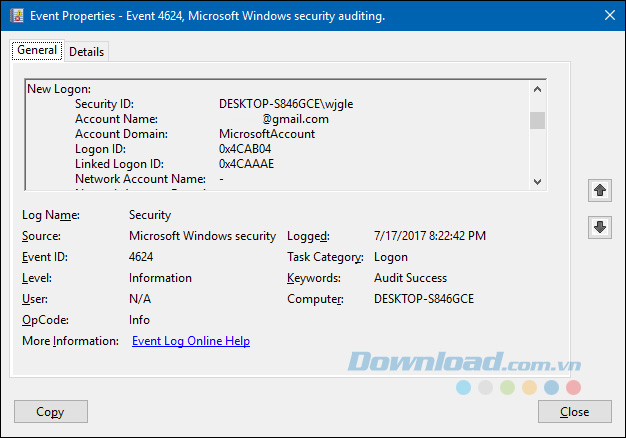Select the General tab
The width and height of the screenshot is (626, 438).
click(x=37, y=51)
